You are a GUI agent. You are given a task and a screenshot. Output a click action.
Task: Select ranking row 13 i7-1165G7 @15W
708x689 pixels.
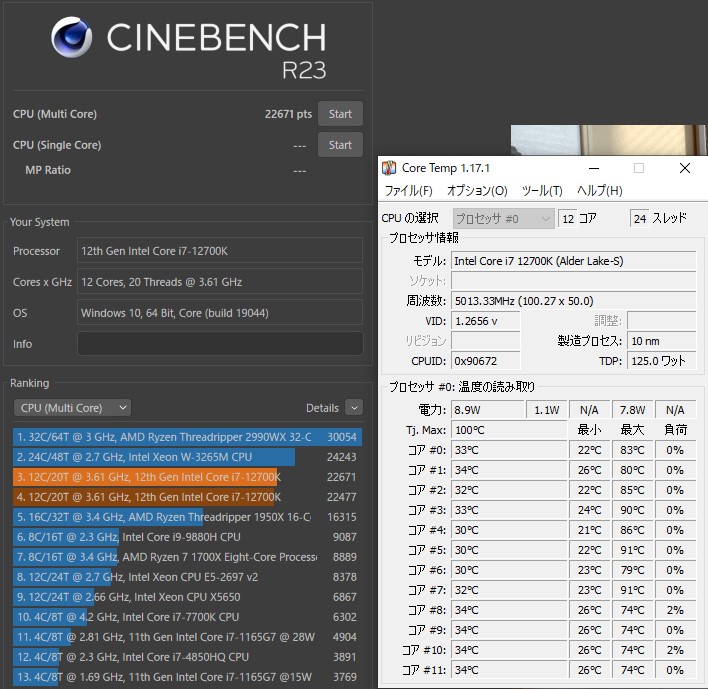pyautogui.click(x=187, y=677)
